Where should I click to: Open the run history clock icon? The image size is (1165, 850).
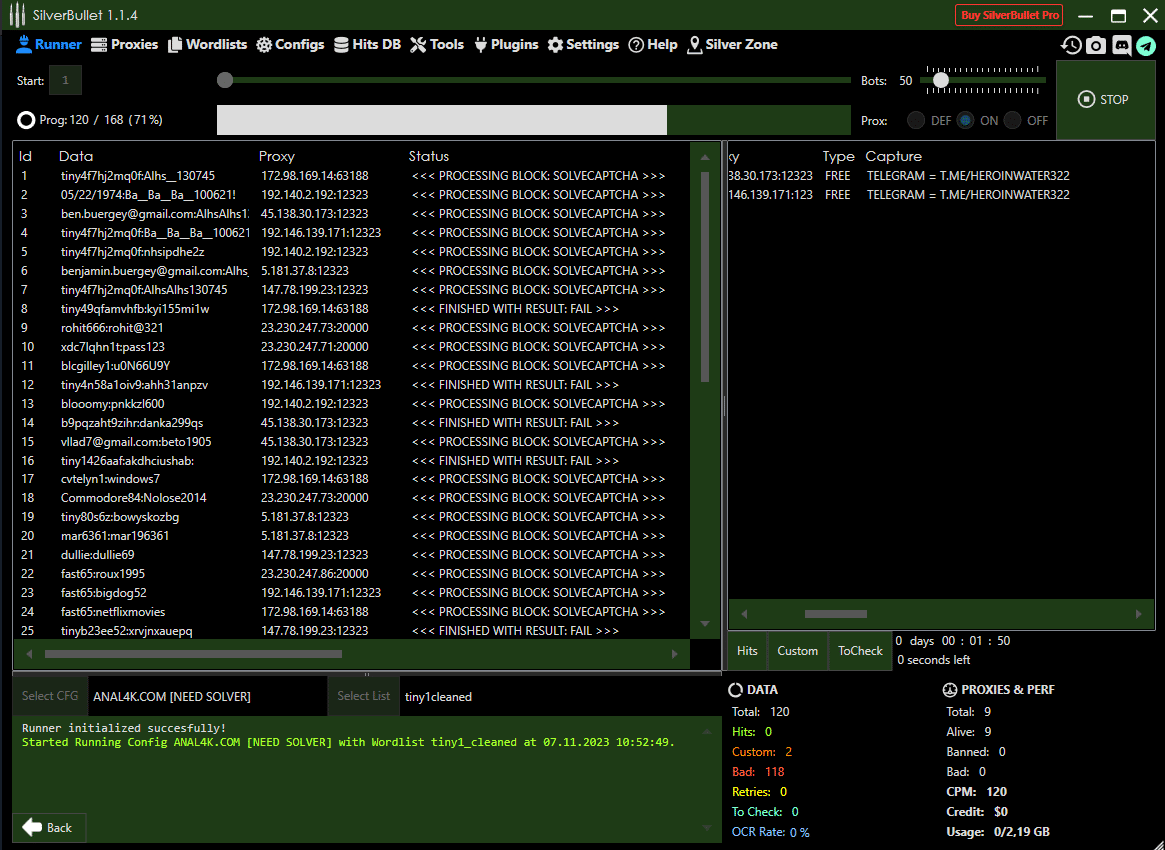1071,45
